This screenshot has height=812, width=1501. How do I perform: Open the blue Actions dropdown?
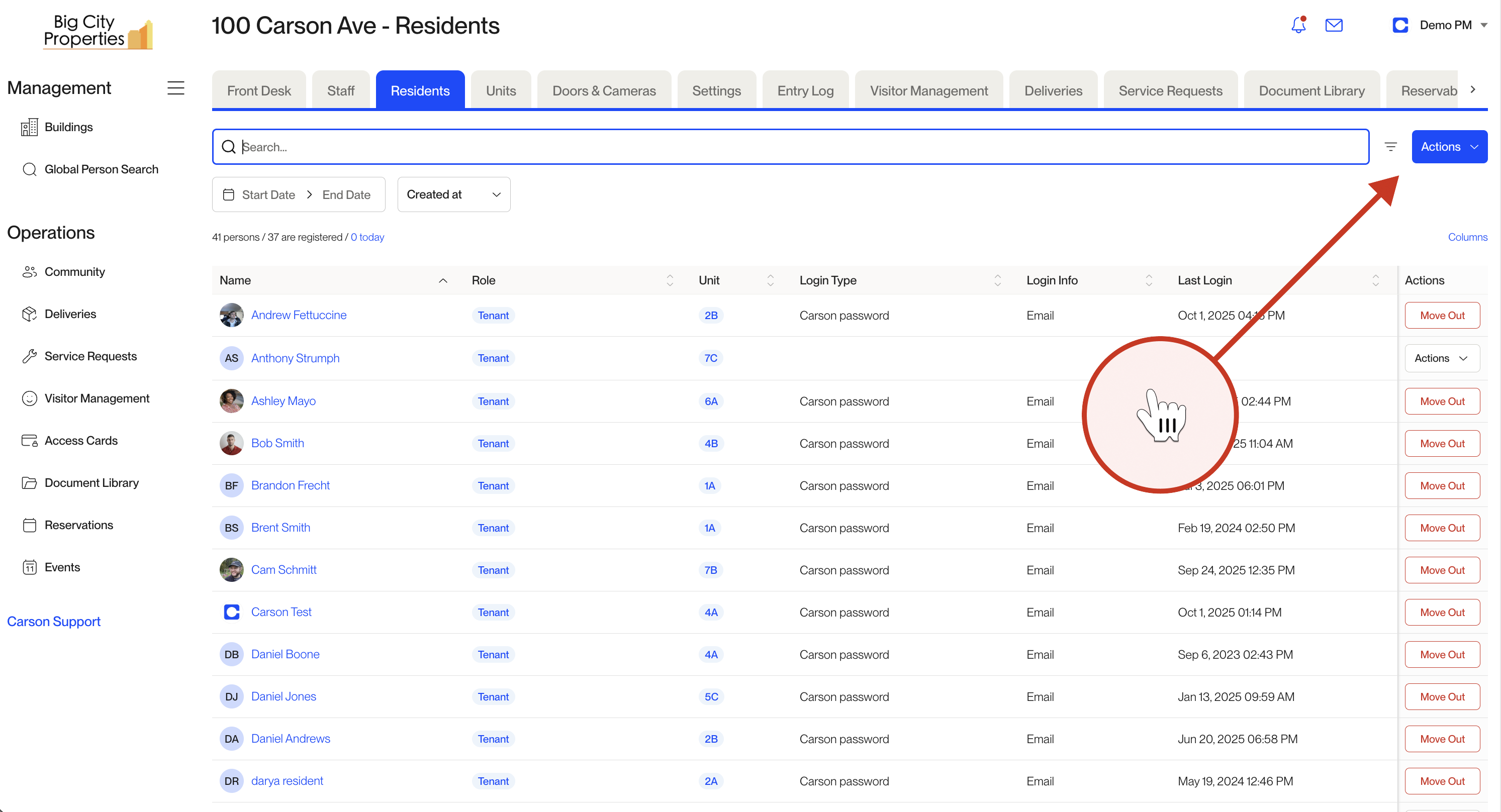click(1449, 147)
